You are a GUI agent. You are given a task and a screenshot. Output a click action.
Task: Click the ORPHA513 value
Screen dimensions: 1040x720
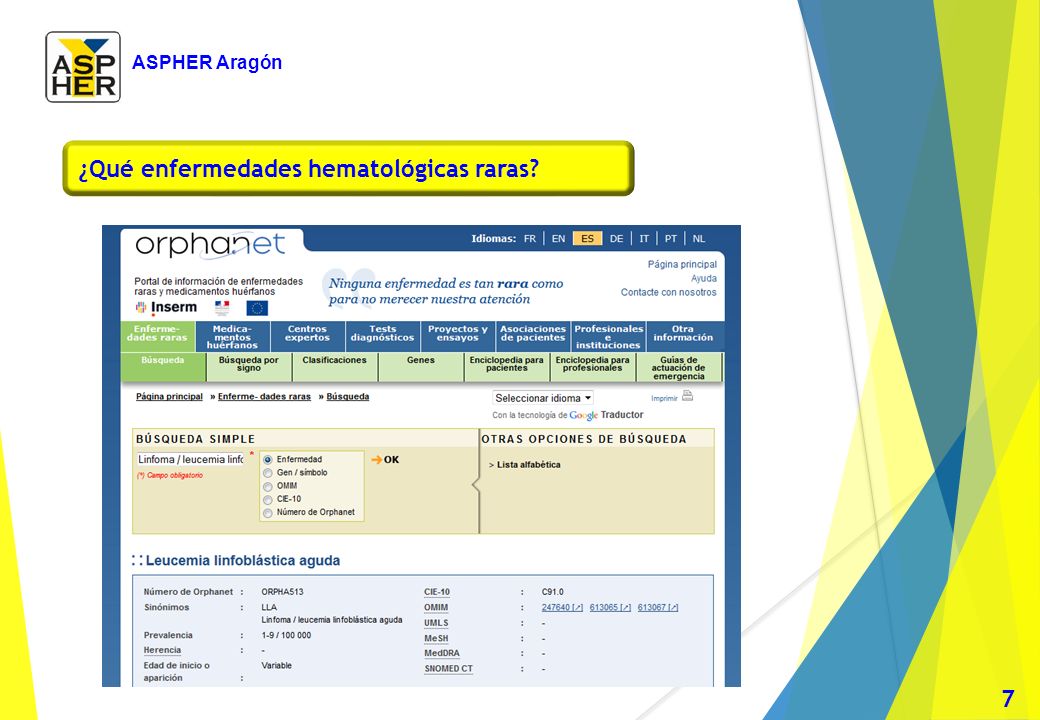(282, 592)
